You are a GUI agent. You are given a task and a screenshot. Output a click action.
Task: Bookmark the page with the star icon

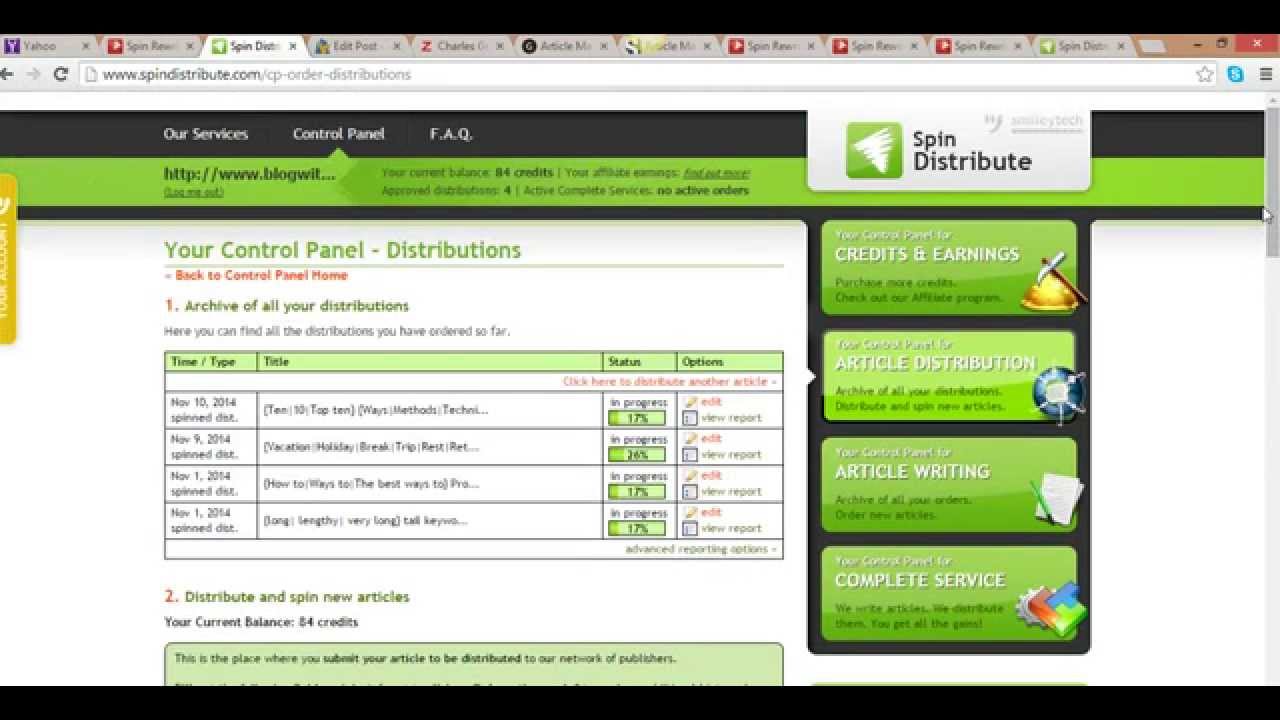1205,74
